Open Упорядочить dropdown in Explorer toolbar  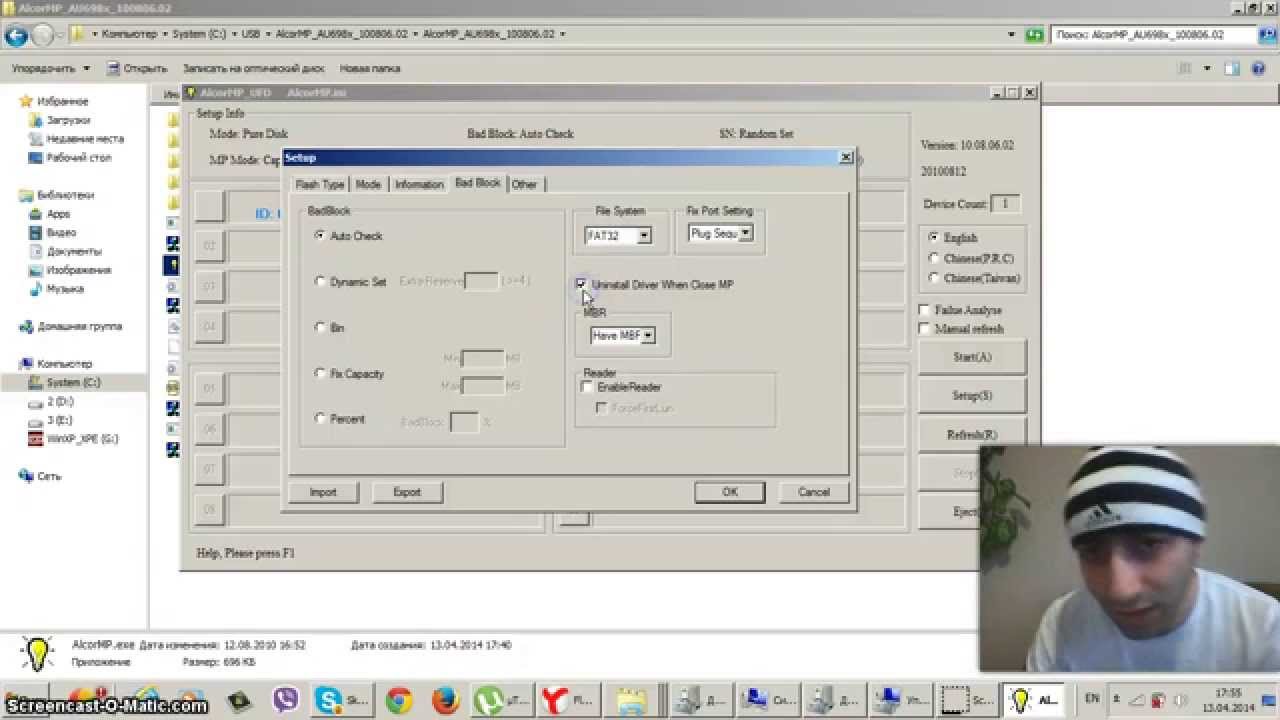(x=50, y=69)
